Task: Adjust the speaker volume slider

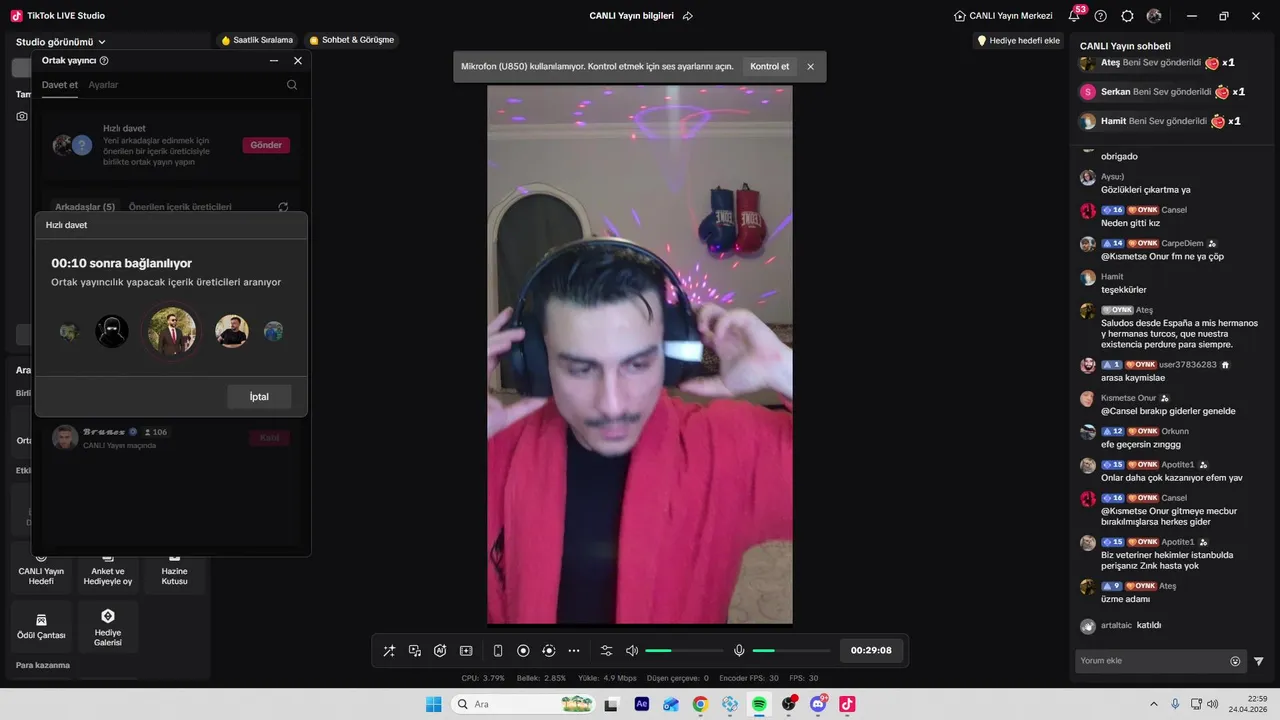Action: point(684,651)
